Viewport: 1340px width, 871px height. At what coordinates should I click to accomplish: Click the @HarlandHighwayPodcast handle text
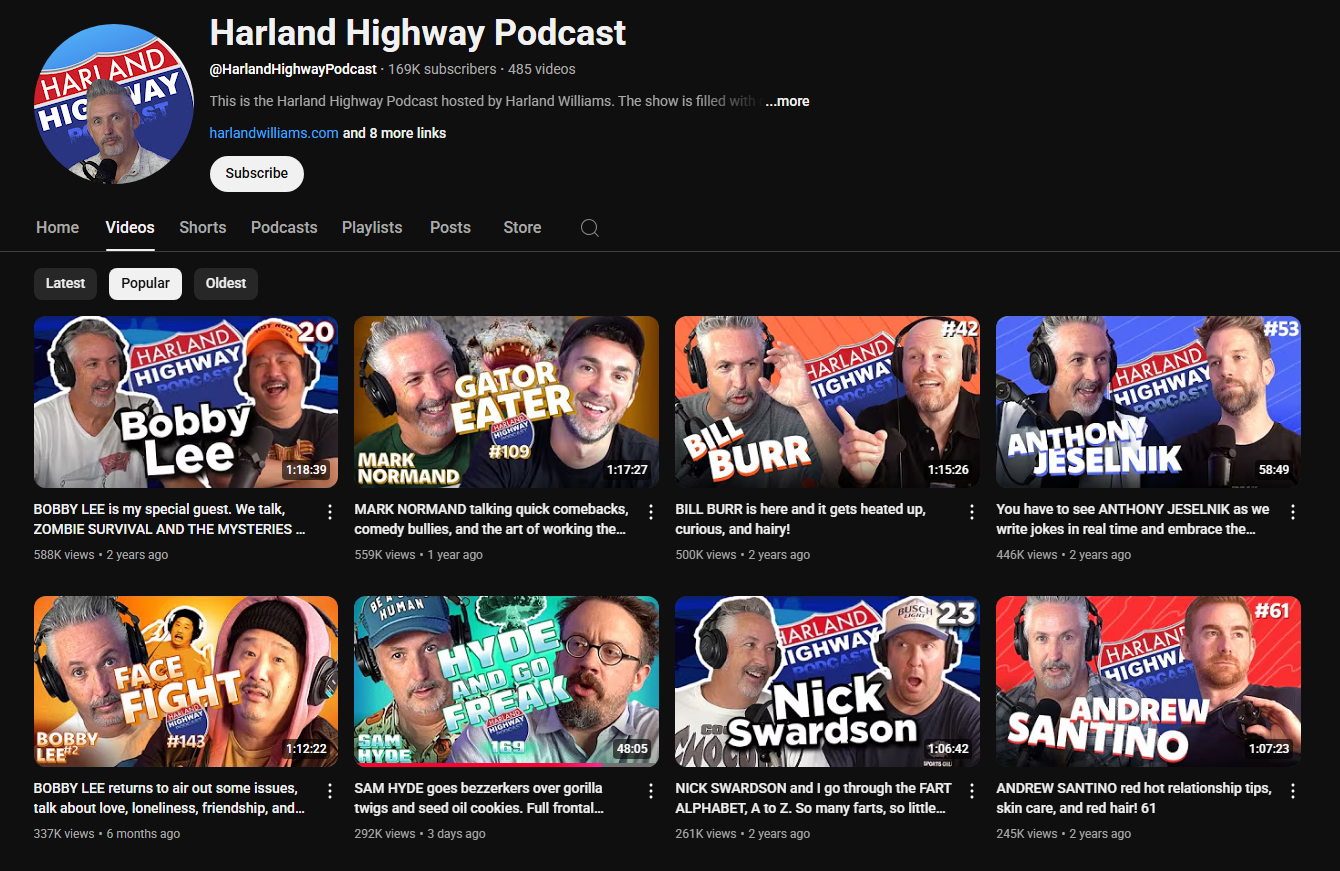293,69
